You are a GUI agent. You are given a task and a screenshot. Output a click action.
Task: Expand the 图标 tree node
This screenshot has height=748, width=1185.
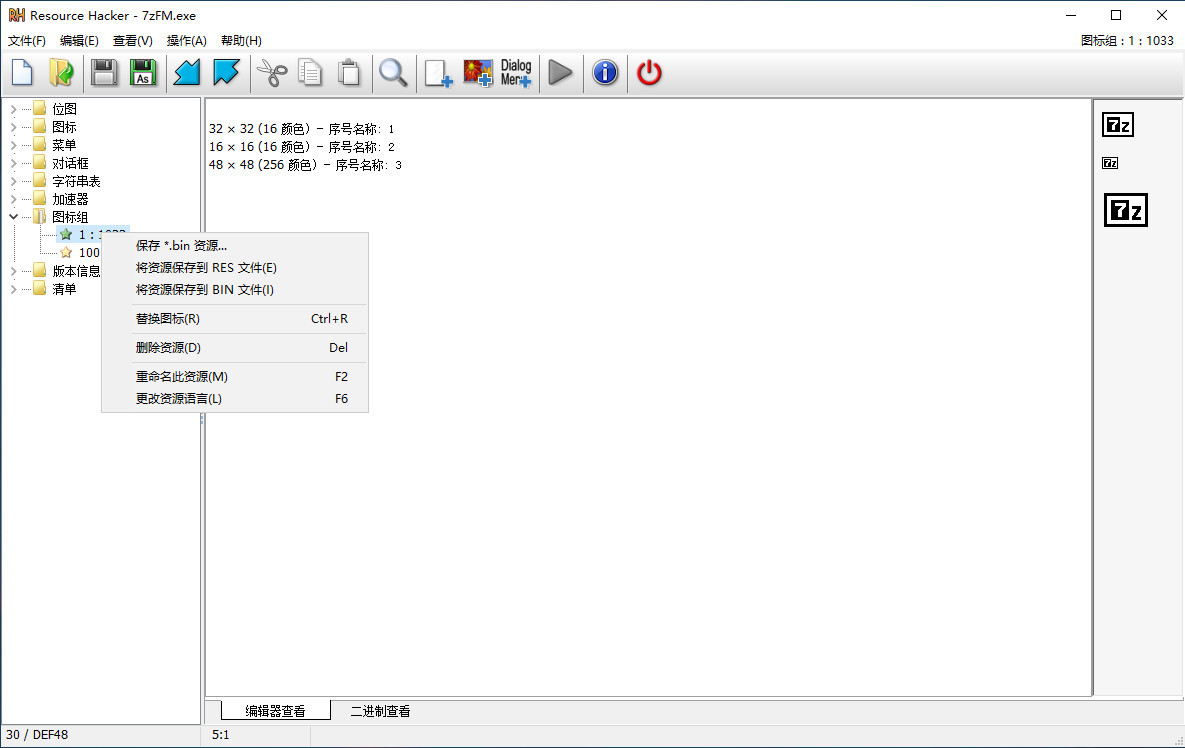(x=13, y=127)
